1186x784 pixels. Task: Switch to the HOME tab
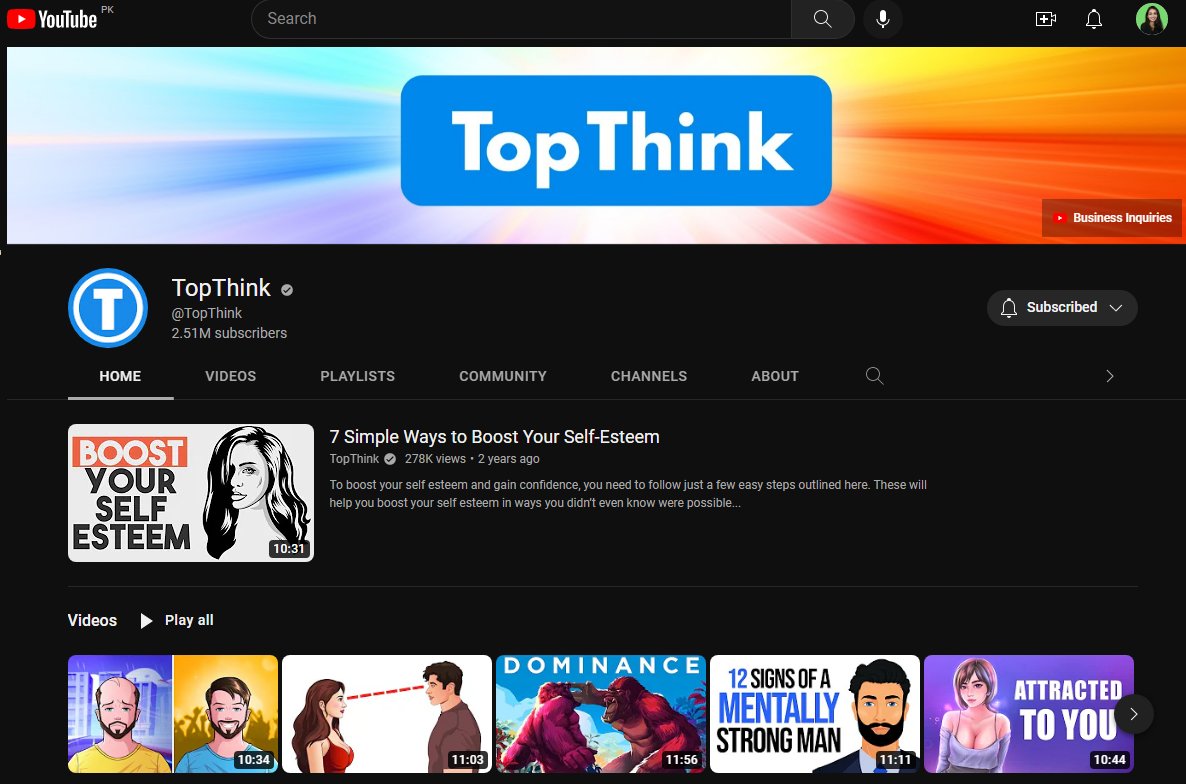point(120,376)
